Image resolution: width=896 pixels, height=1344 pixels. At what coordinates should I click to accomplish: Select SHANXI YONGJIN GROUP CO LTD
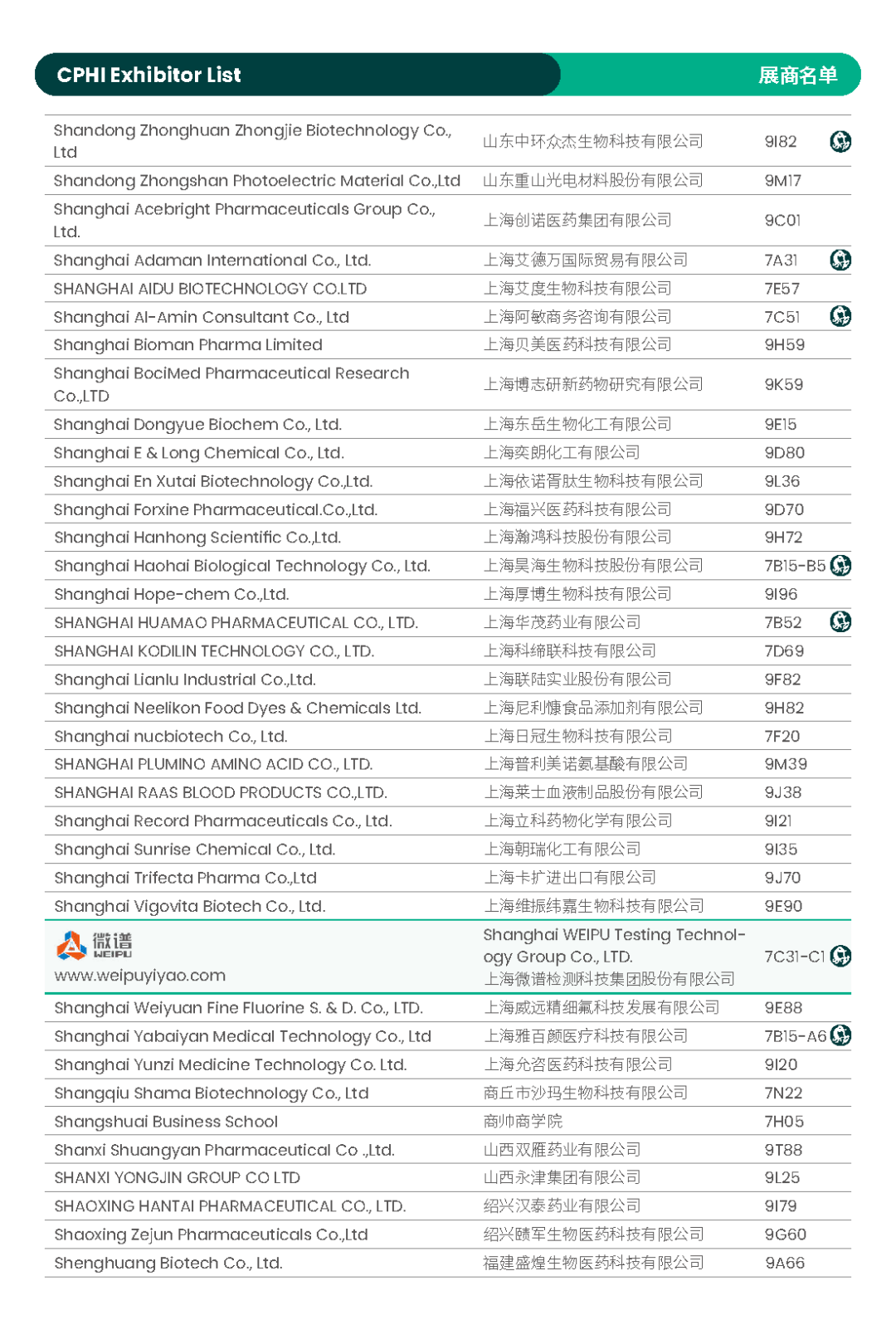point(177,1178)
